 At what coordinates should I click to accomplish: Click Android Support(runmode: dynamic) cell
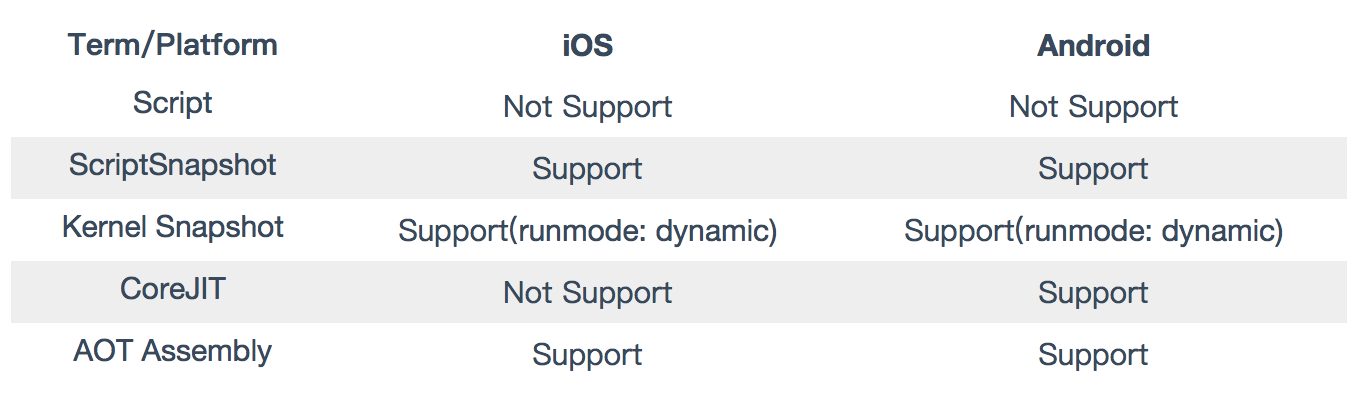tap(1093, 231)
